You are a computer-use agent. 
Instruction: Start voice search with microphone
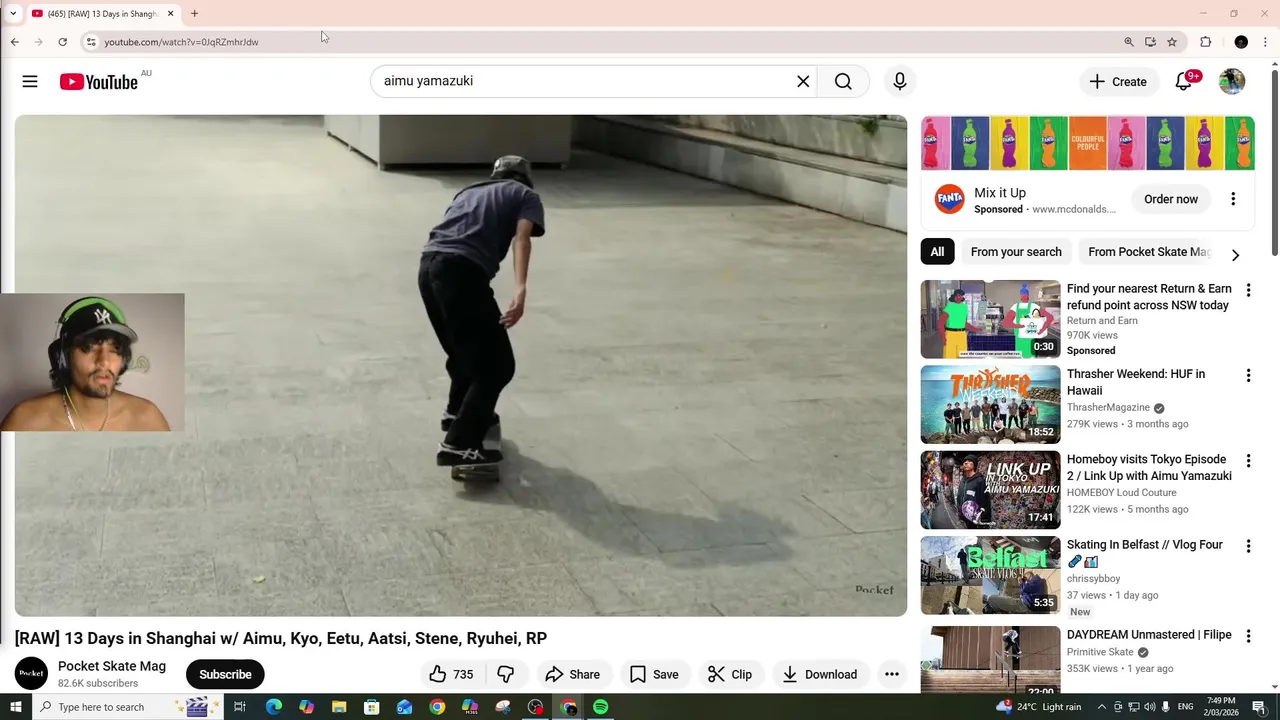(x=900, y=82)
